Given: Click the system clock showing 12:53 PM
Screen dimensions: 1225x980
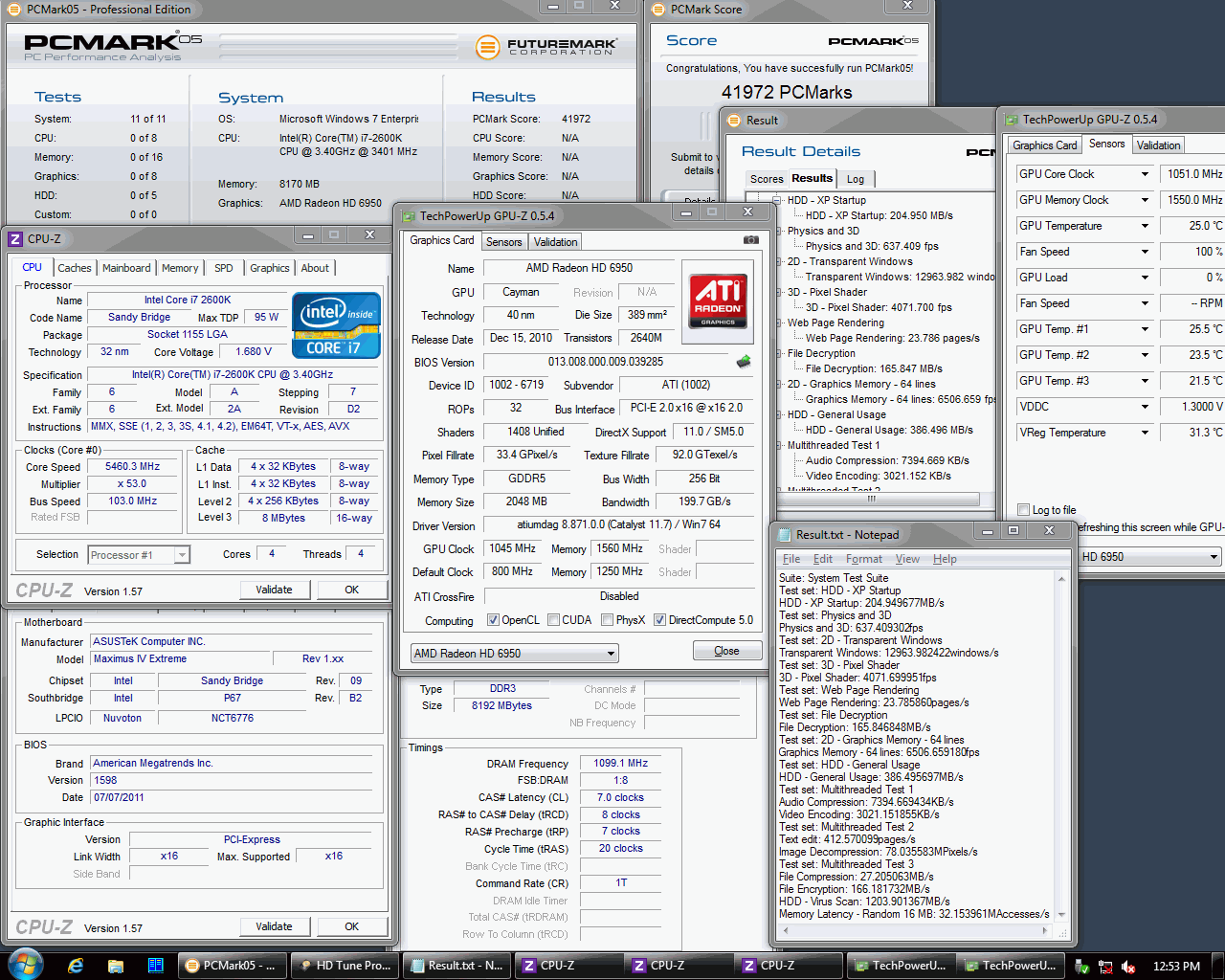Looking at the screenshot, I should [x=1176, y=967].
